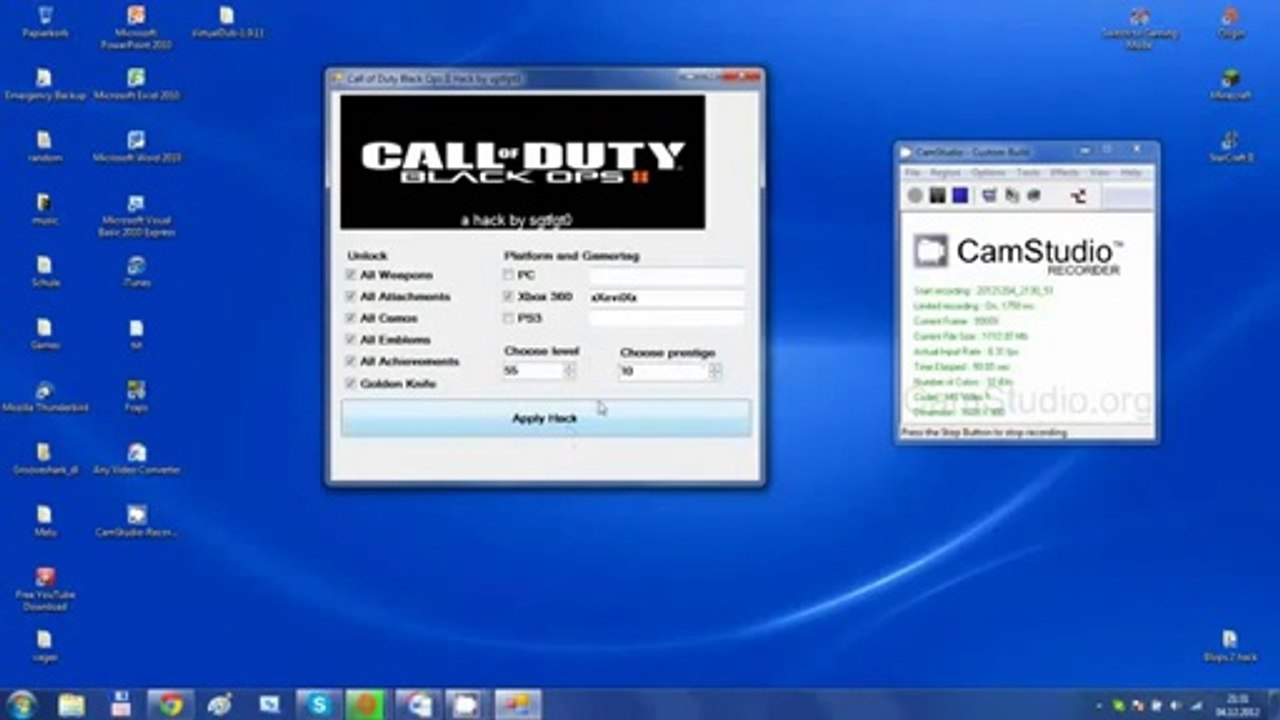
Task: Open the Region menu in CamStudio
Action: (x=945, y=173)
